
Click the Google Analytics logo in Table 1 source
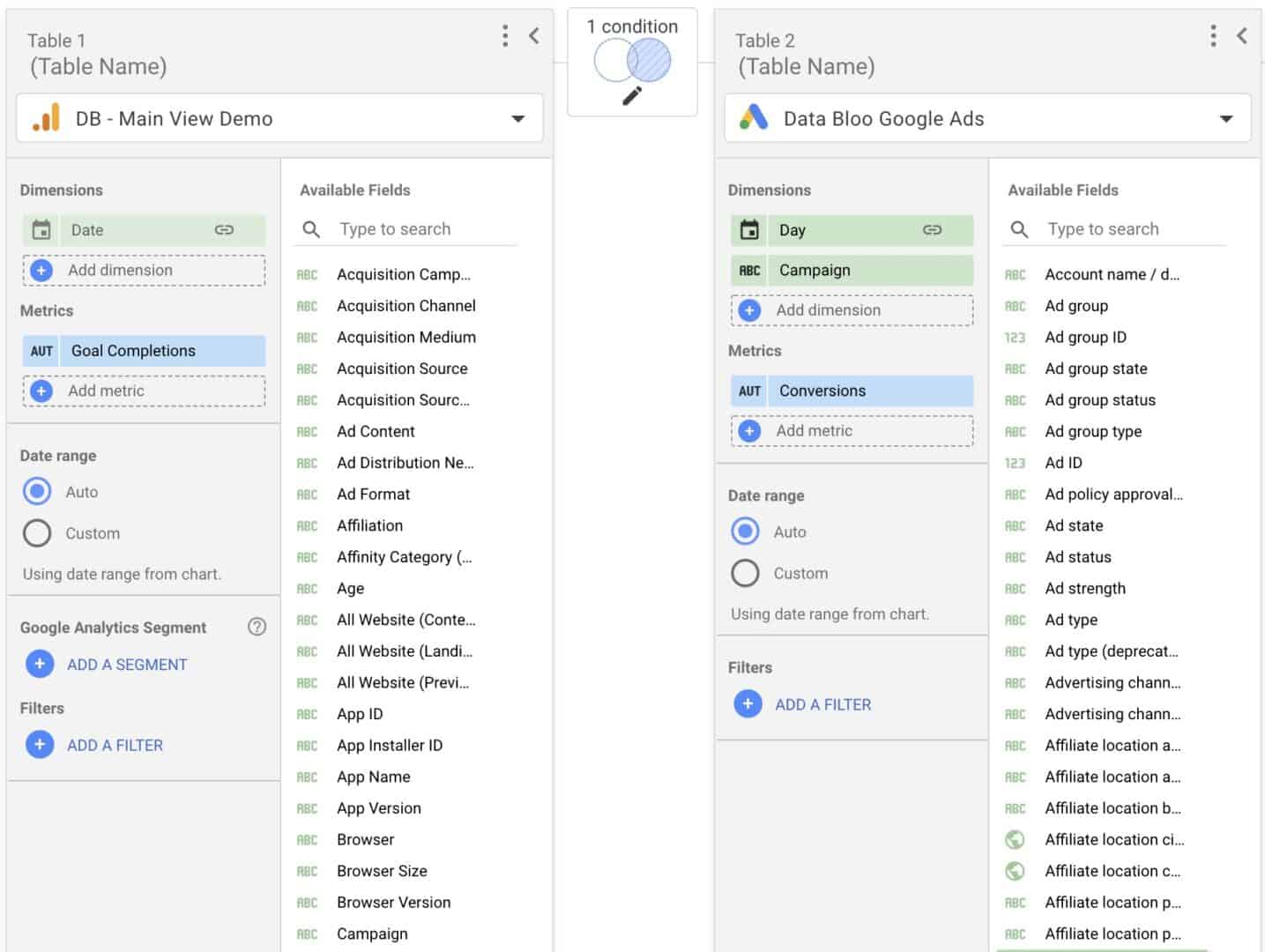[46, 117]
